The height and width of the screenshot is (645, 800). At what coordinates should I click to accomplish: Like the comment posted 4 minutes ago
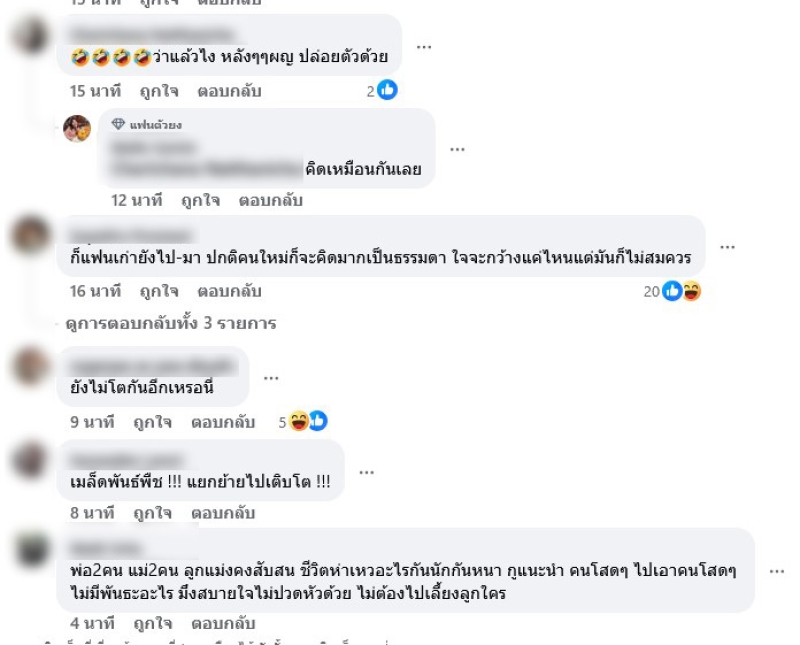tap(153, 623)
